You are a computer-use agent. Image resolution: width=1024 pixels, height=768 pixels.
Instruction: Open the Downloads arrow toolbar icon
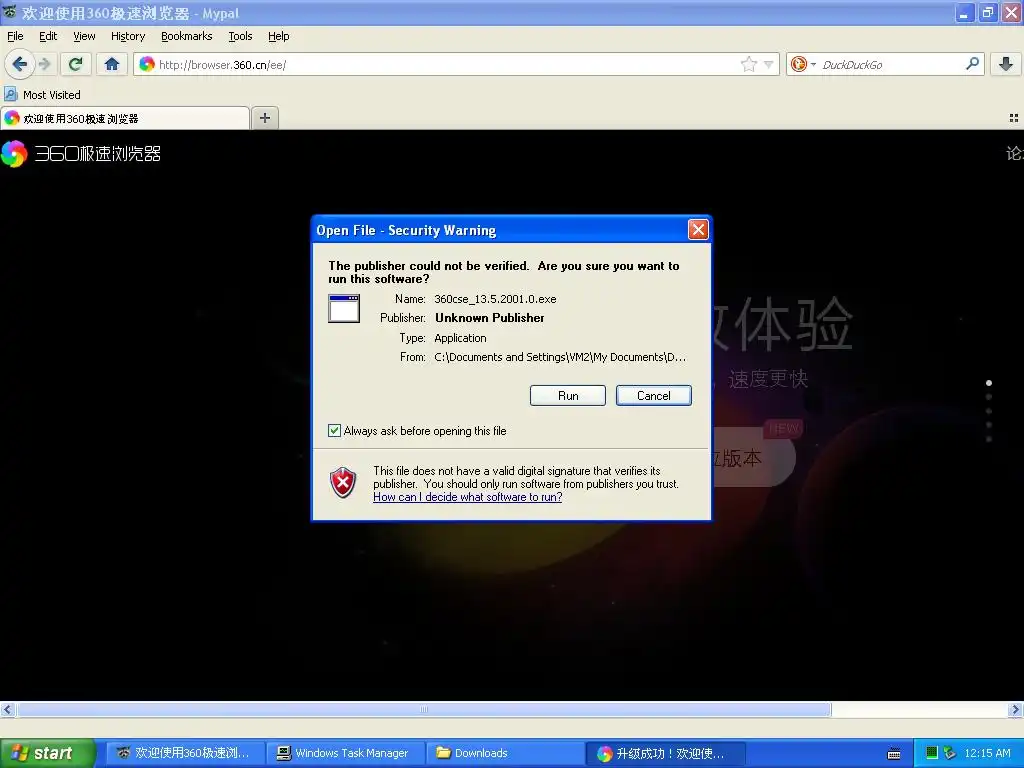pyautogui.click(x=1006, y=63)
